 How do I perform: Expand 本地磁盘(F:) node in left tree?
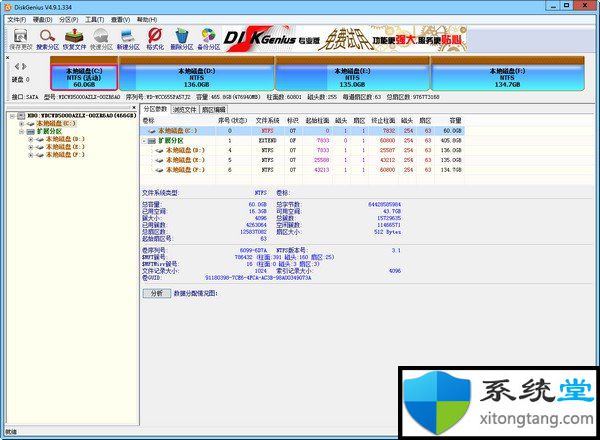[31, 155]
